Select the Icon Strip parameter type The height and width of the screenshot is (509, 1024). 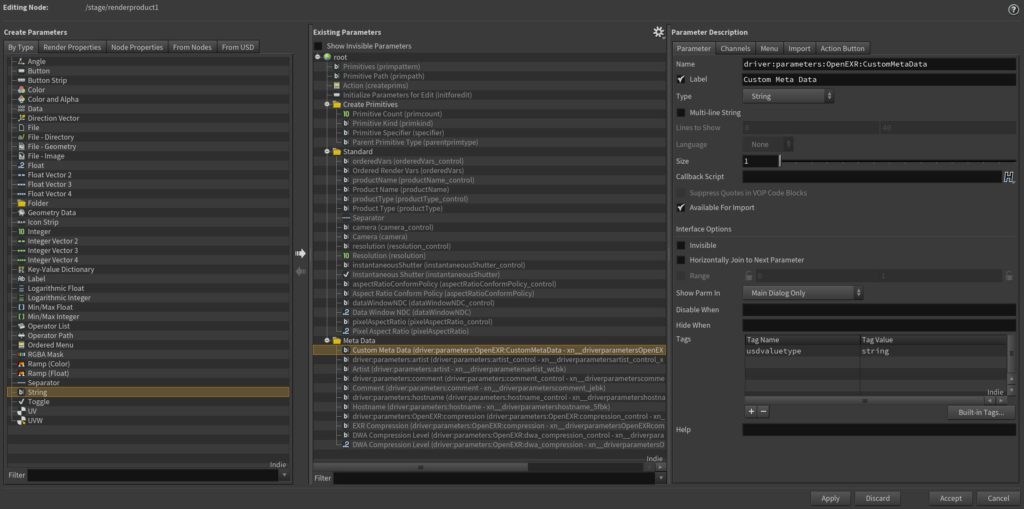(42, 222)
